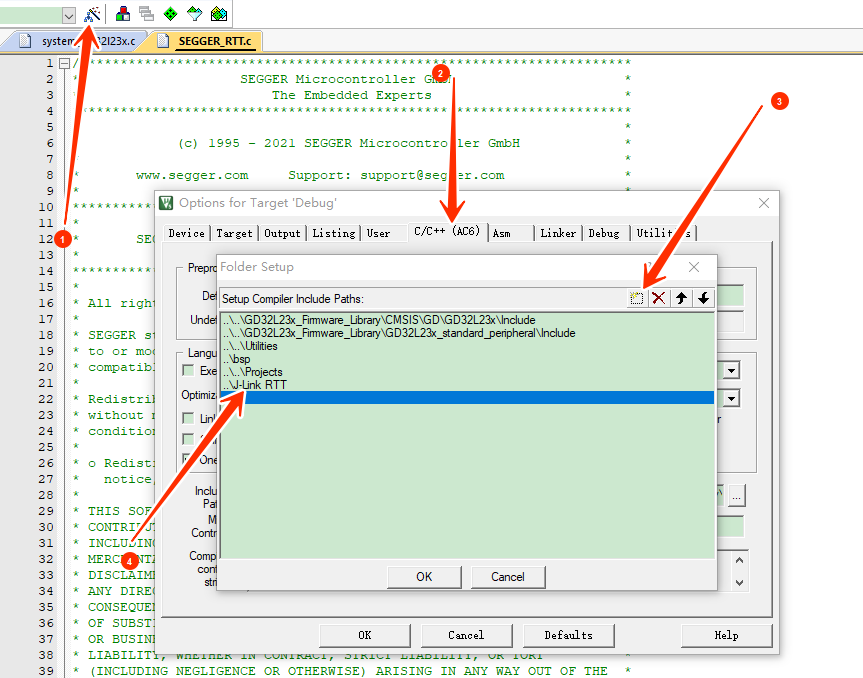Click file icon on SEGGER_RTT.c tab
Screen dimensions: 863x678
pos(162,41)
